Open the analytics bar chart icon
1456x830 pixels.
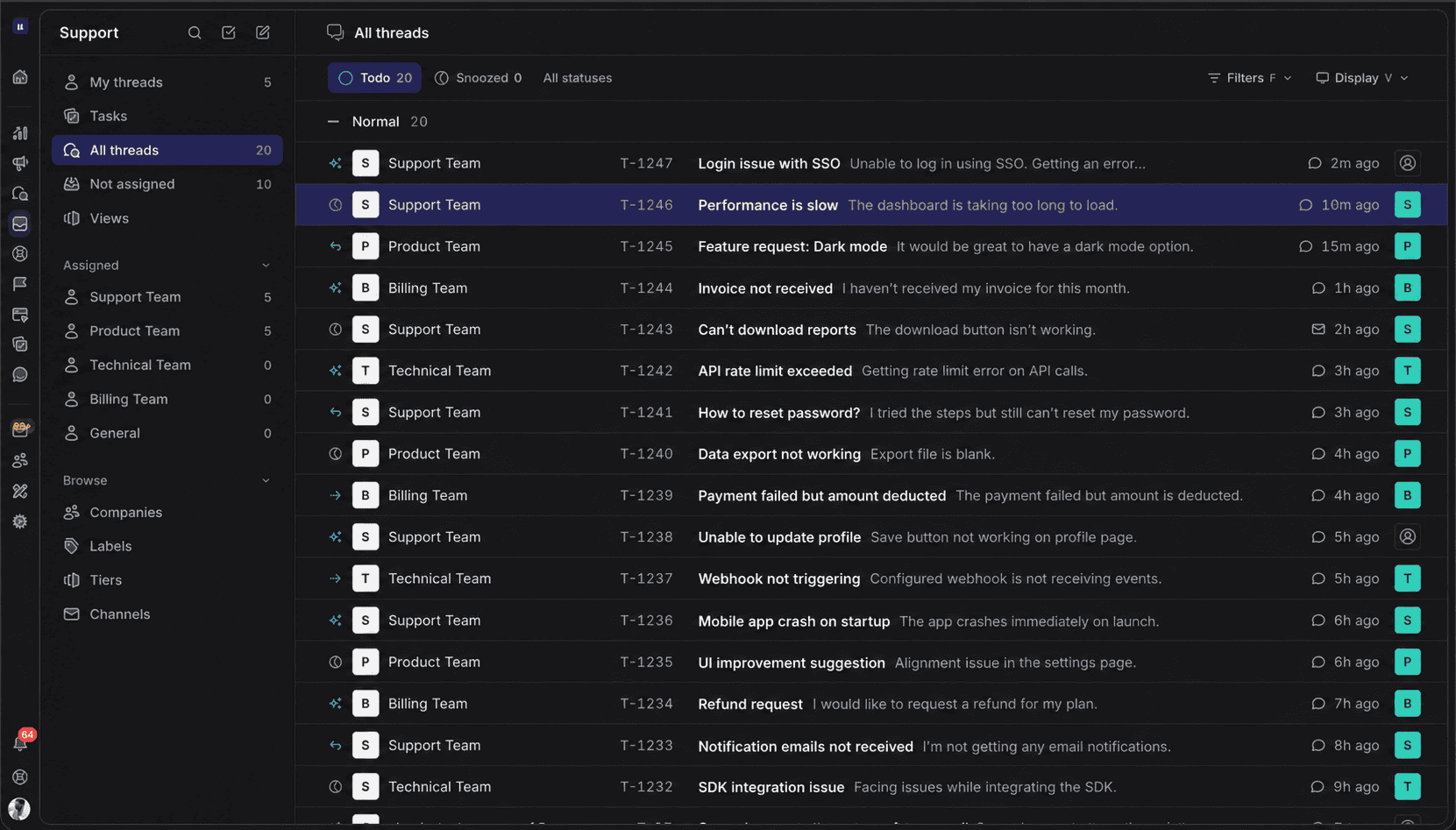[x=20, y=133]
